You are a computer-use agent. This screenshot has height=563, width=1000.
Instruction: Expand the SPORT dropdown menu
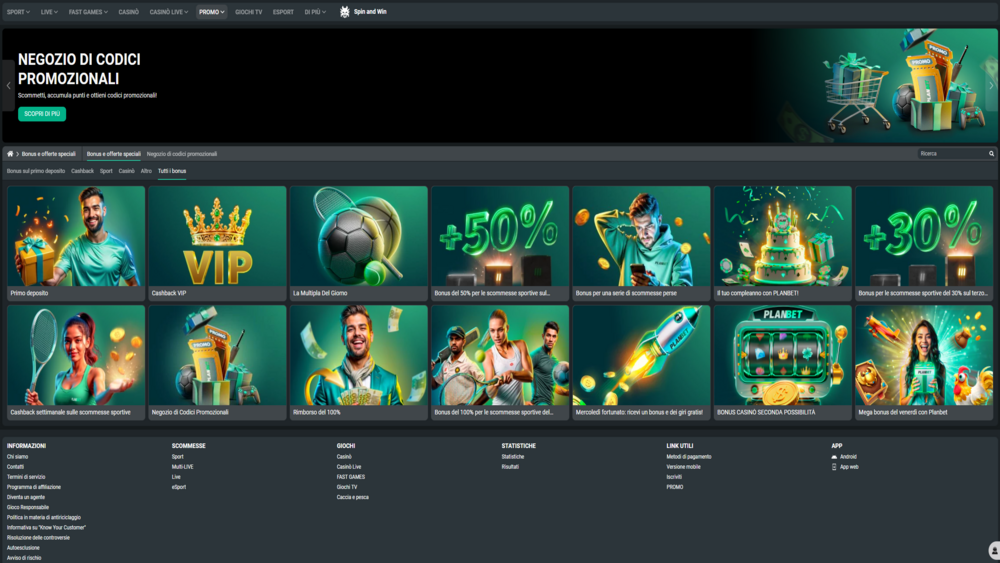pyautogui.click(x=18, y=12)
